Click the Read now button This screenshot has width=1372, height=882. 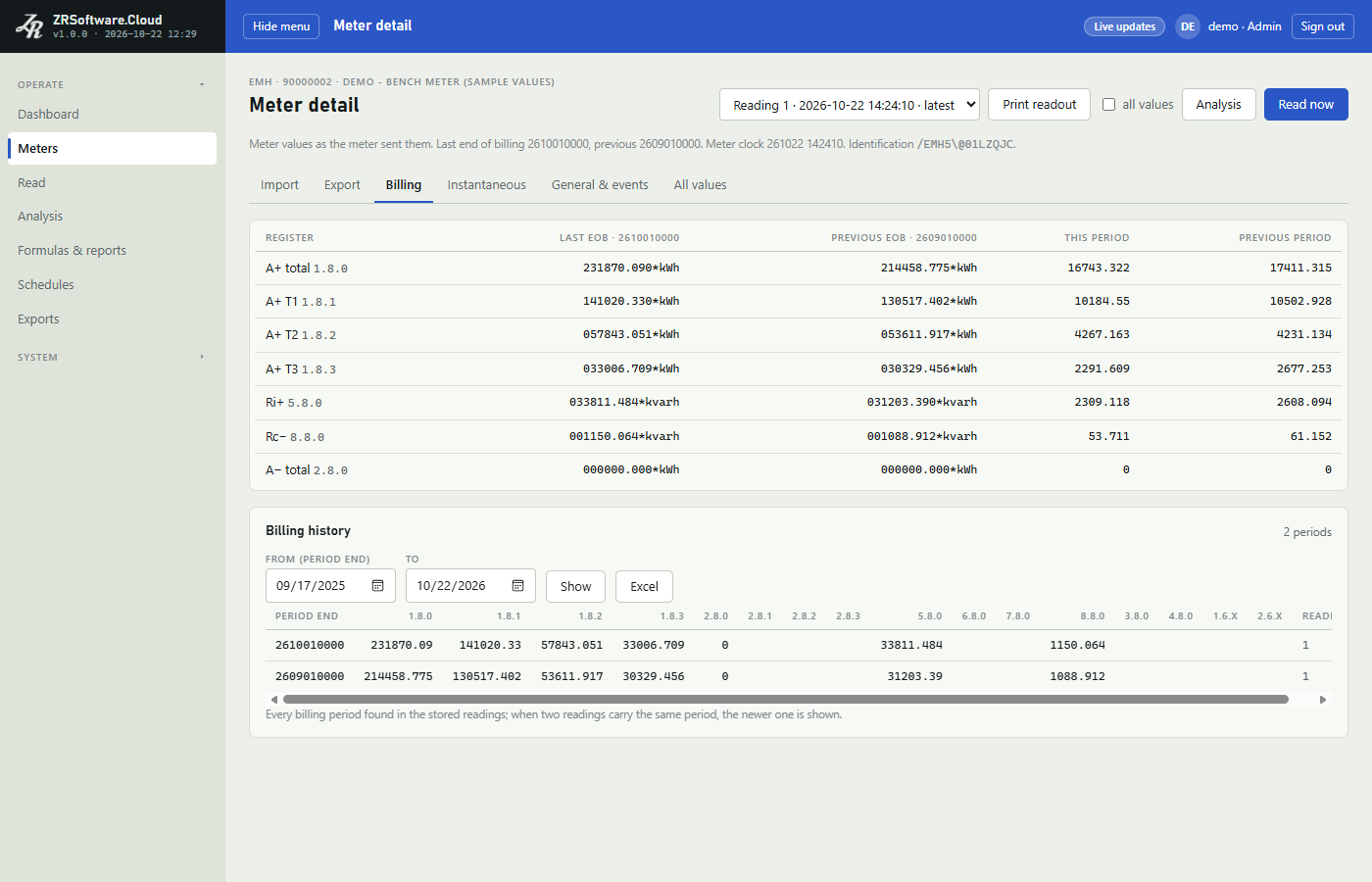pos(1306,105)
